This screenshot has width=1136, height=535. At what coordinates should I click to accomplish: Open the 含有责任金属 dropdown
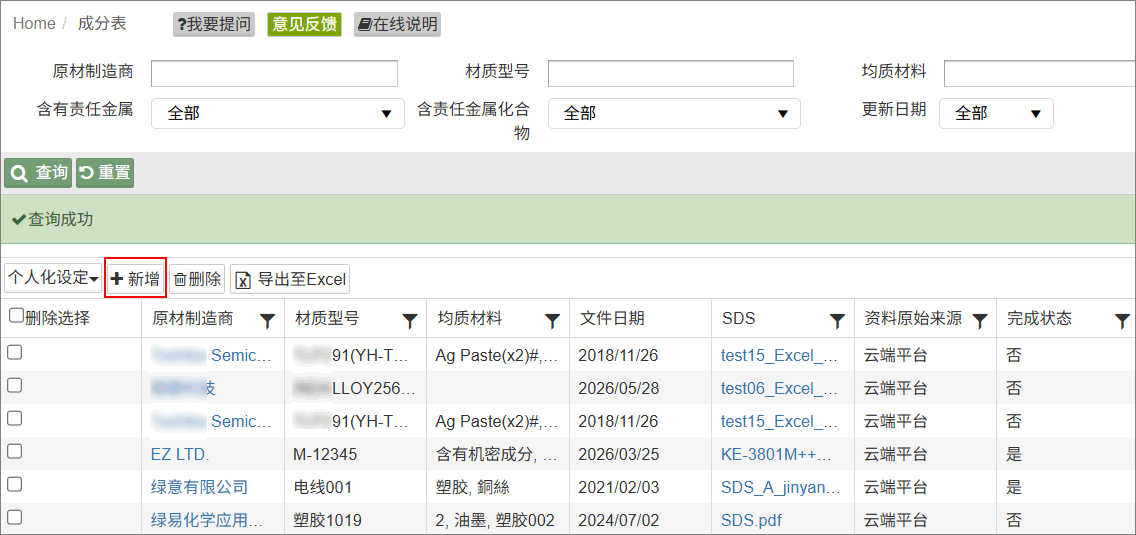point(277,113)
